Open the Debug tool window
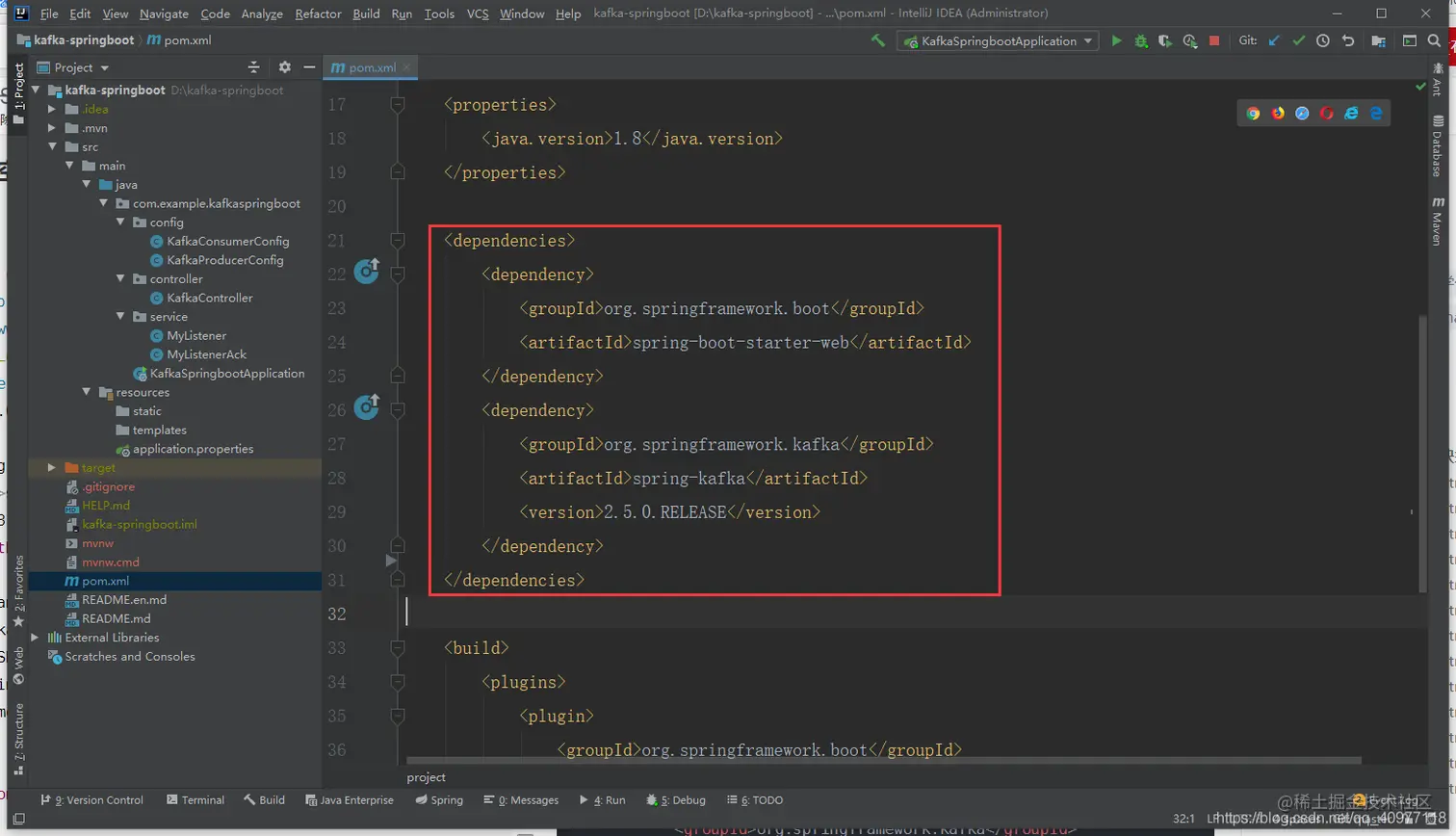Screen dimensions: 1456x836 coord(676,800)
